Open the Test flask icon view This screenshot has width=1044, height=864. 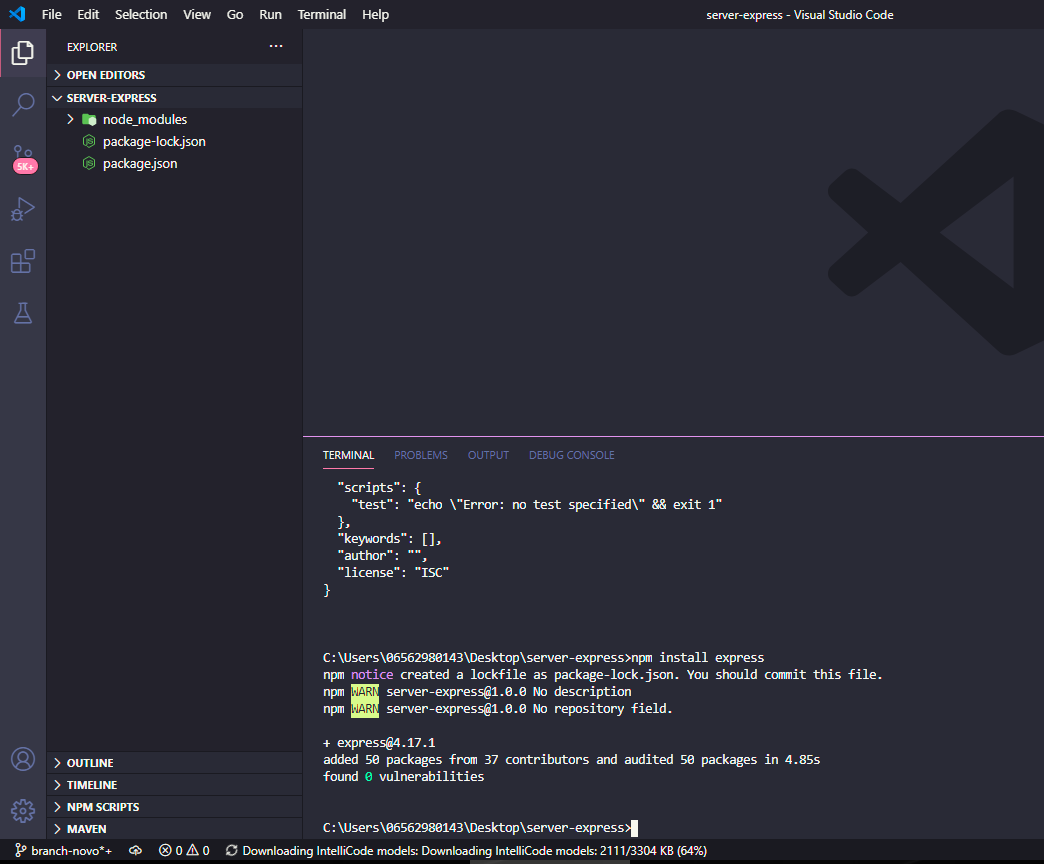click(x=22, y=313)
